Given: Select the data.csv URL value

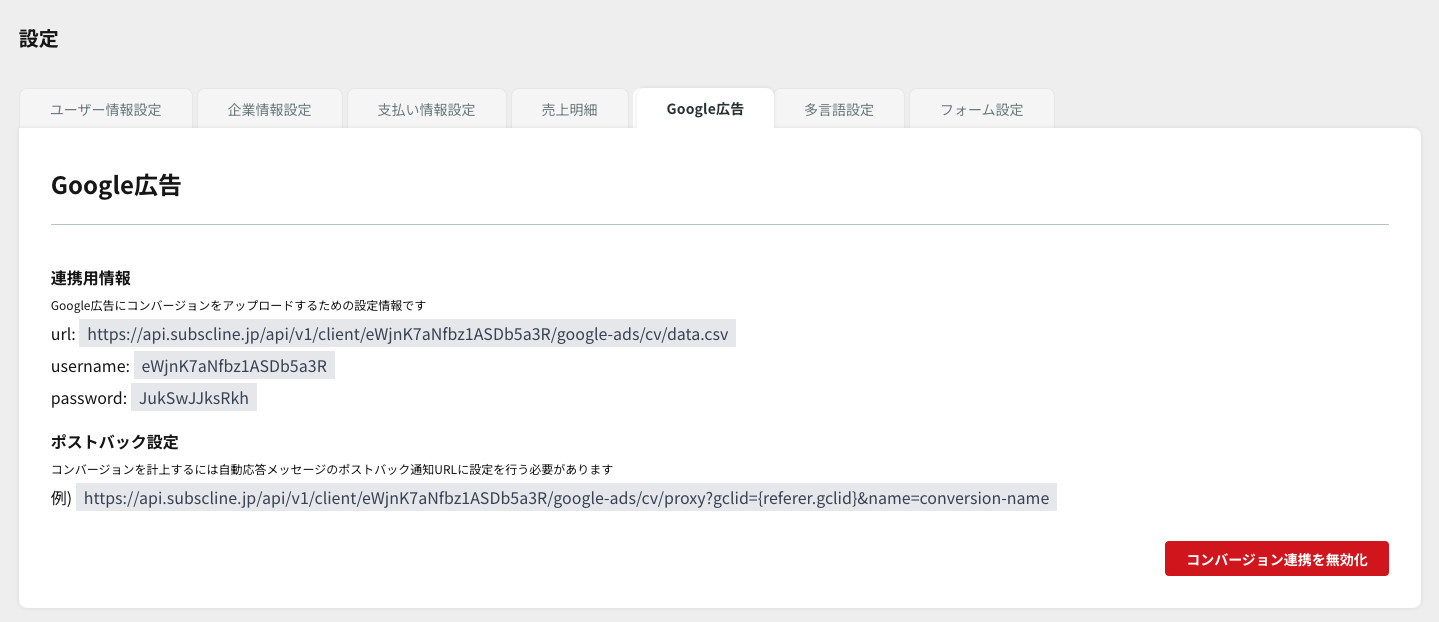Looking at the screenshot, I should pos(408,334).
